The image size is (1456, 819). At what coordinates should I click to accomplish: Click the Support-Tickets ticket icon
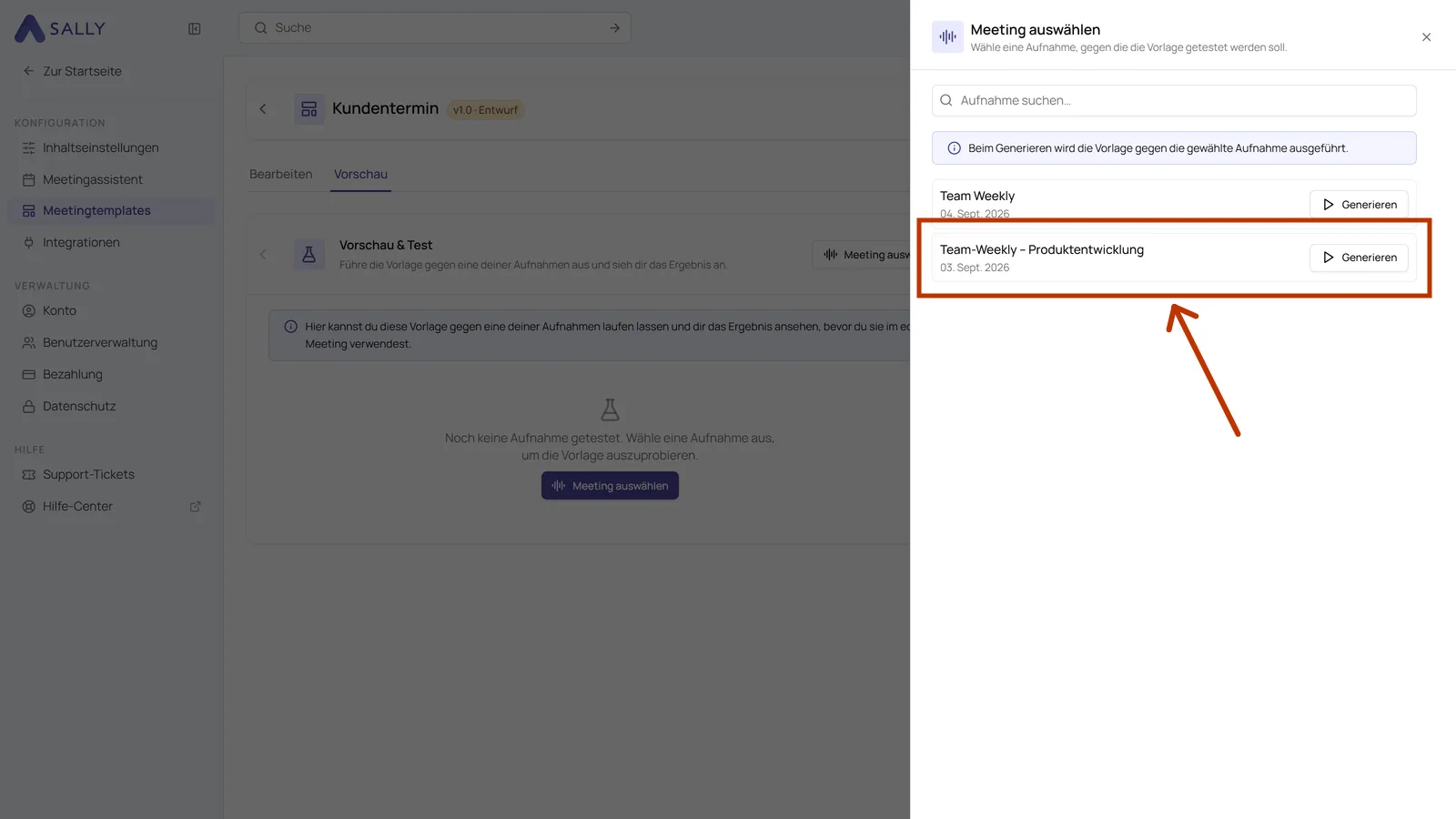point(29,475)
